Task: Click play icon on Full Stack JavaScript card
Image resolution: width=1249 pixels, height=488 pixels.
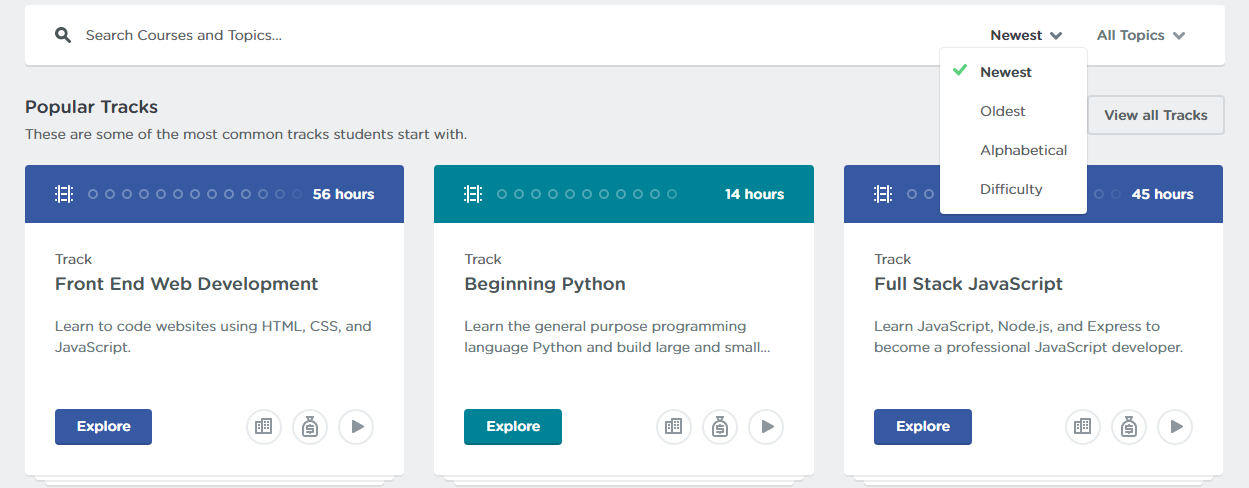Action: (x=1175, y=427)
